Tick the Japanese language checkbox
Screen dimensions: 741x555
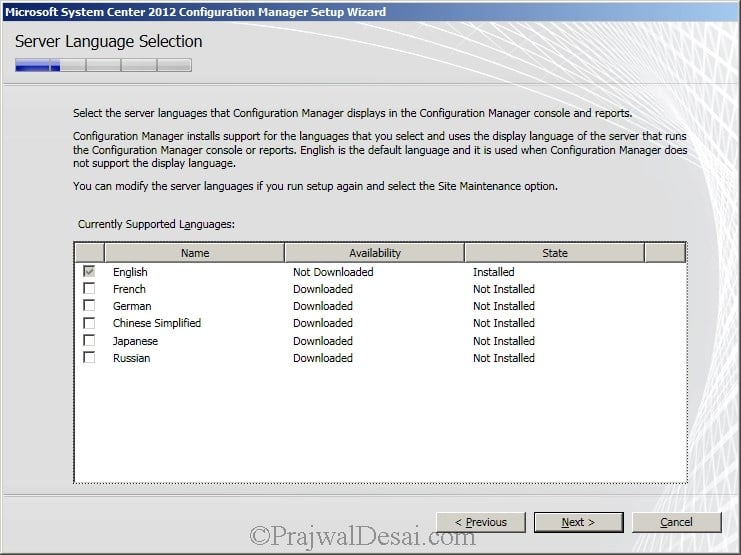89,340
